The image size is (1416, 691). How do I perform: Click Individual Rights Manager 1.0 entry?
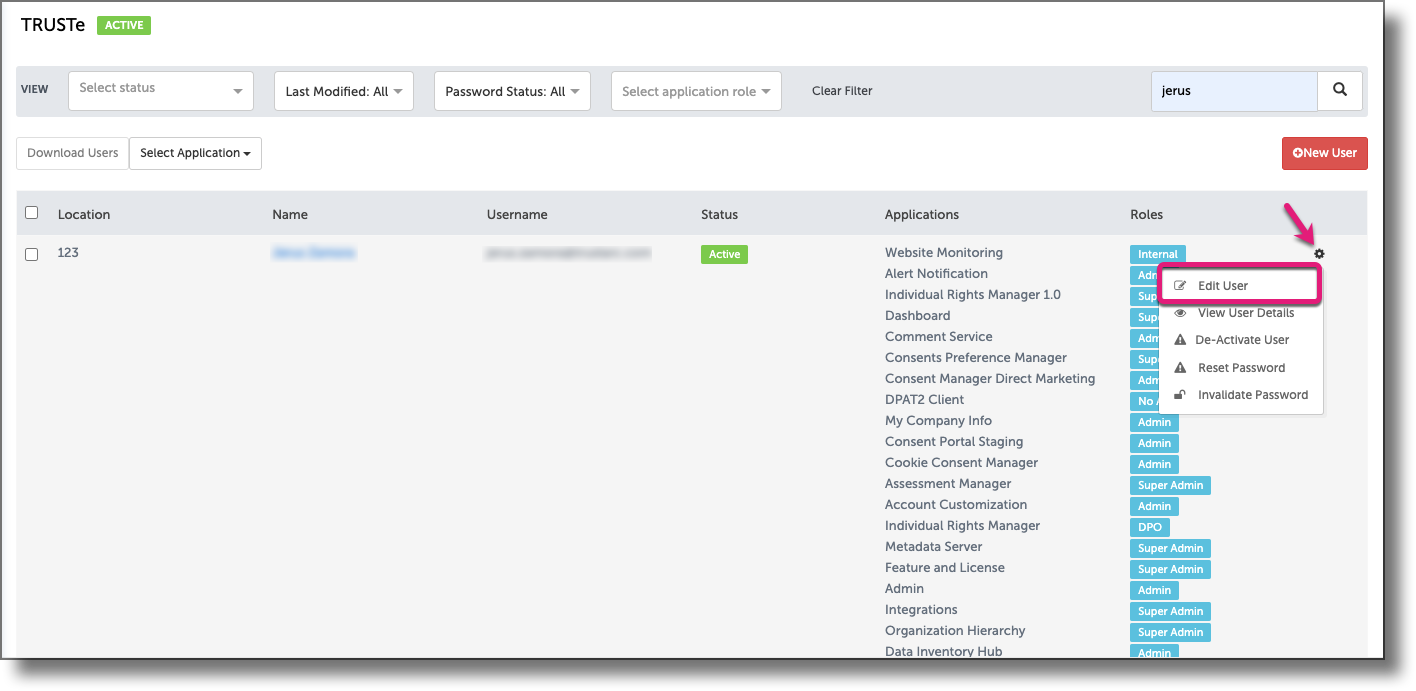pos(973,295)
